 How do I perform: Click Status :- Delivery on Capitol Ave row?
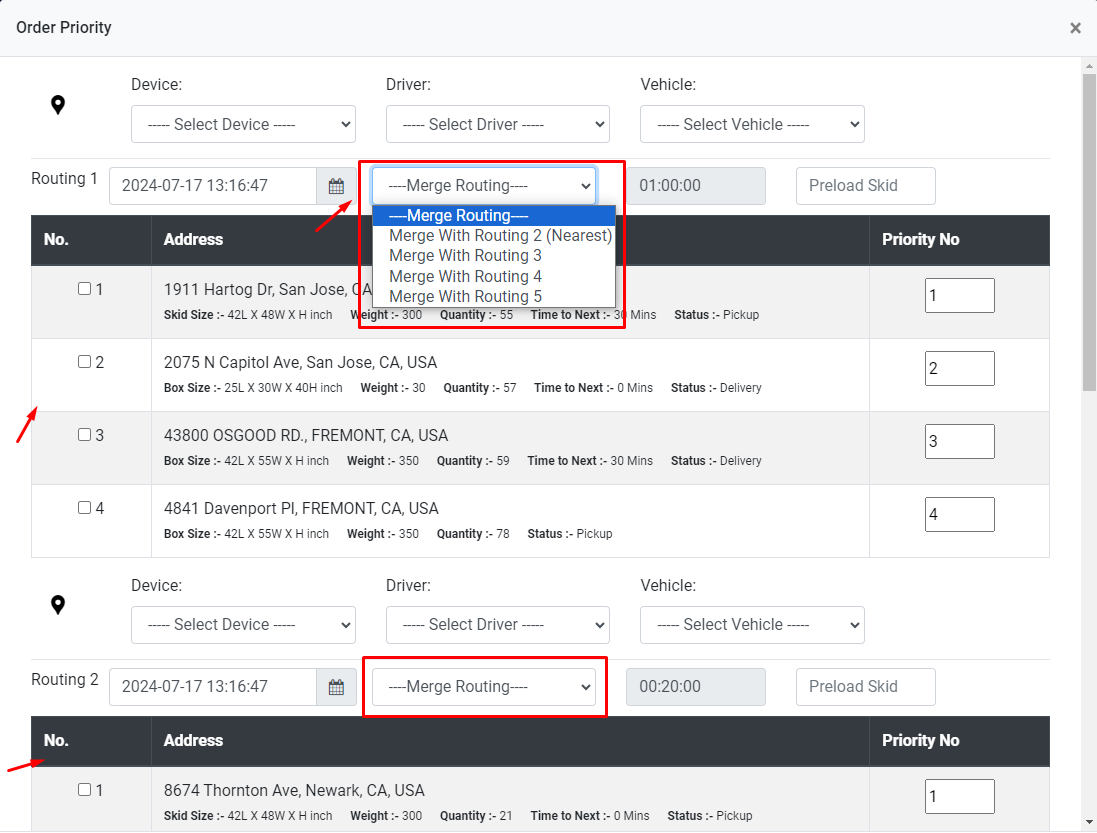point(716,387)
